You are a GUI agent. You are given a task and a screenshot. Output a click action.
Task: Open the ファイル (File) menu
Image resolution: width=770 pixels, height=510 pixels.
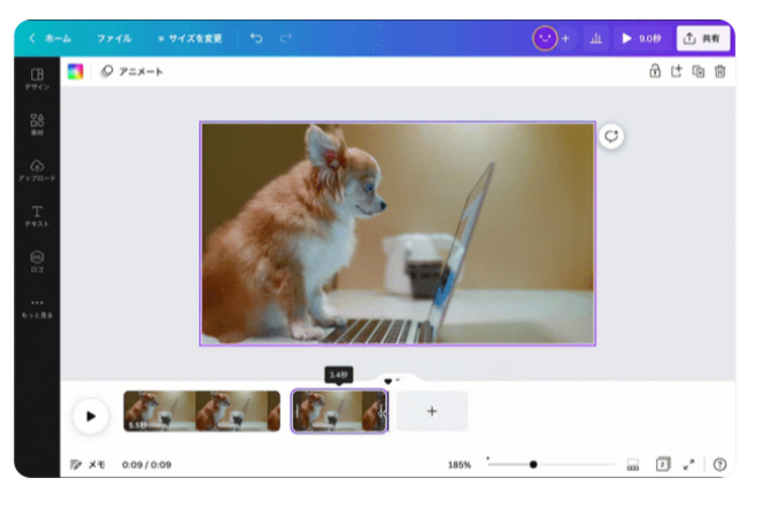pyautogui.click(x=113, y=38)
